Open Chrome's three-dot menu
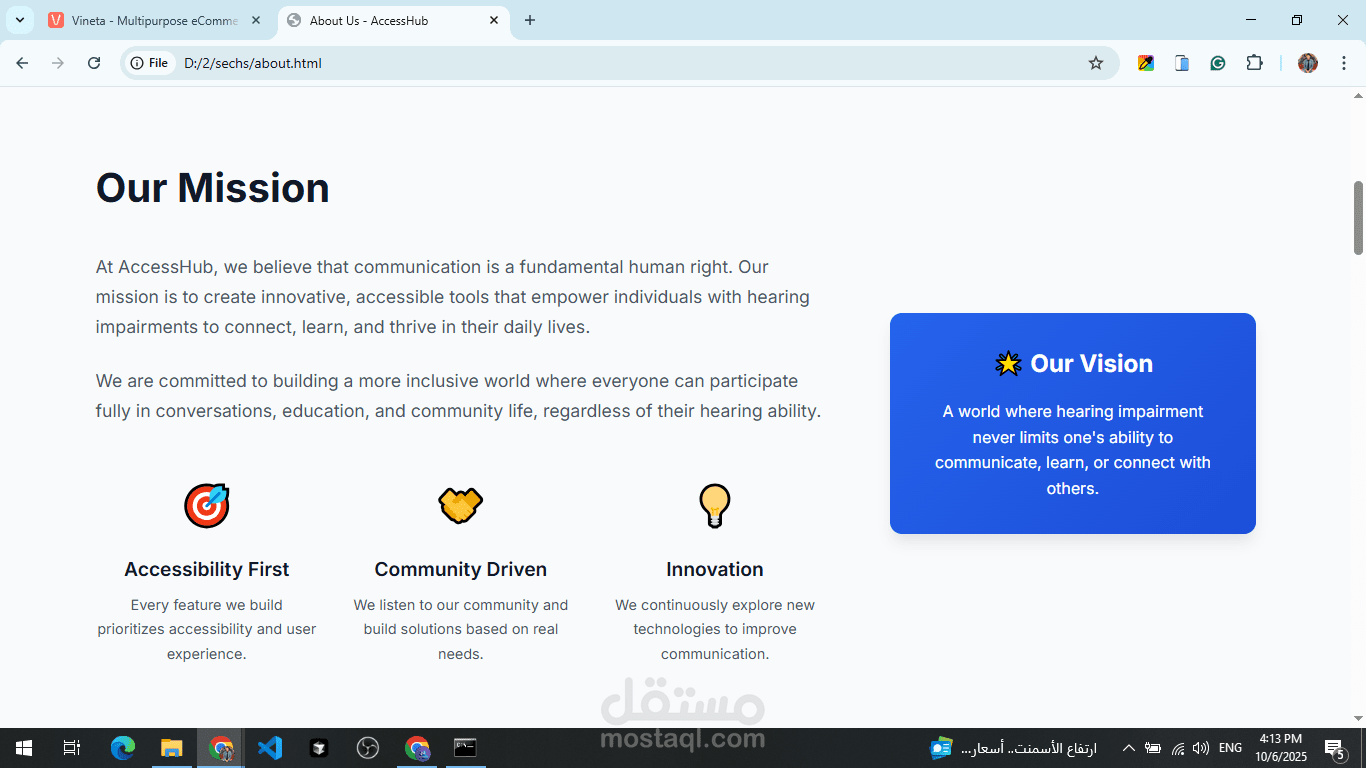The width and height of the screenshot is (1366, 768). tap(1342, 63)
